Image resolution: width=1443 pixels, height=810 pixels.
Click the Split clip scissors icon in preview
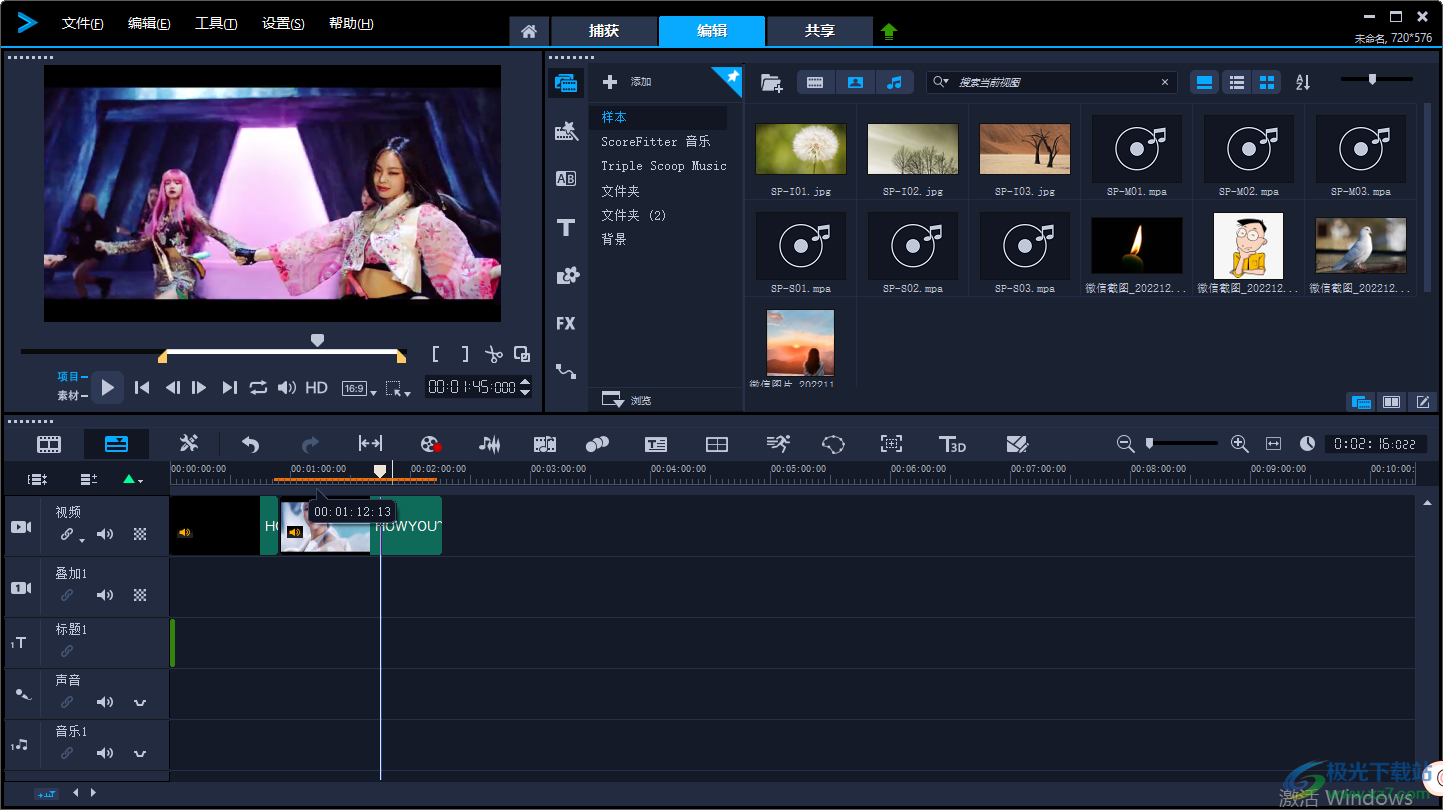[x=493, y=354]
